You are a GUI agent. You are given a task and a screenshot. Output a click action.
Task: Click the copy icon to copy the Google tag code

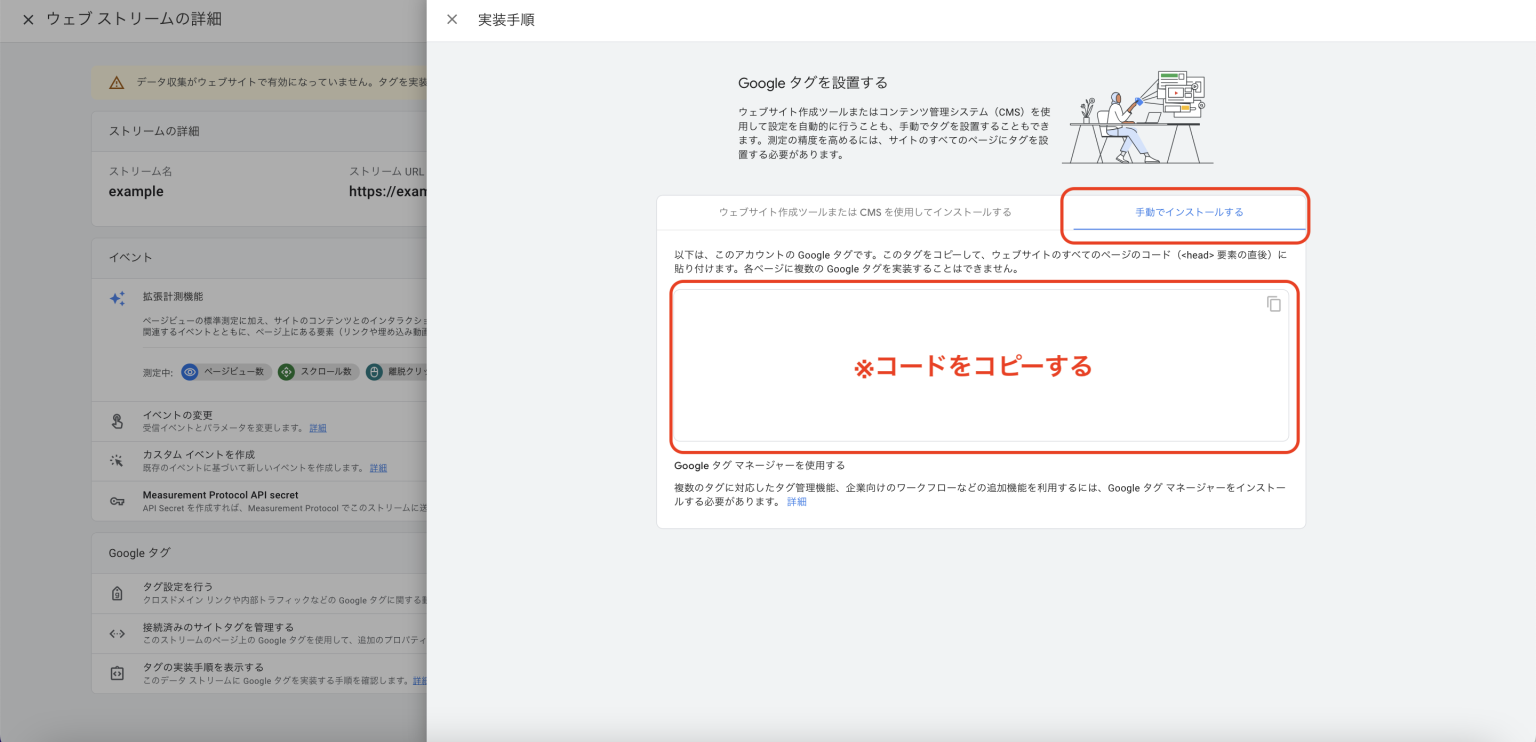(x=1273, y=304)
